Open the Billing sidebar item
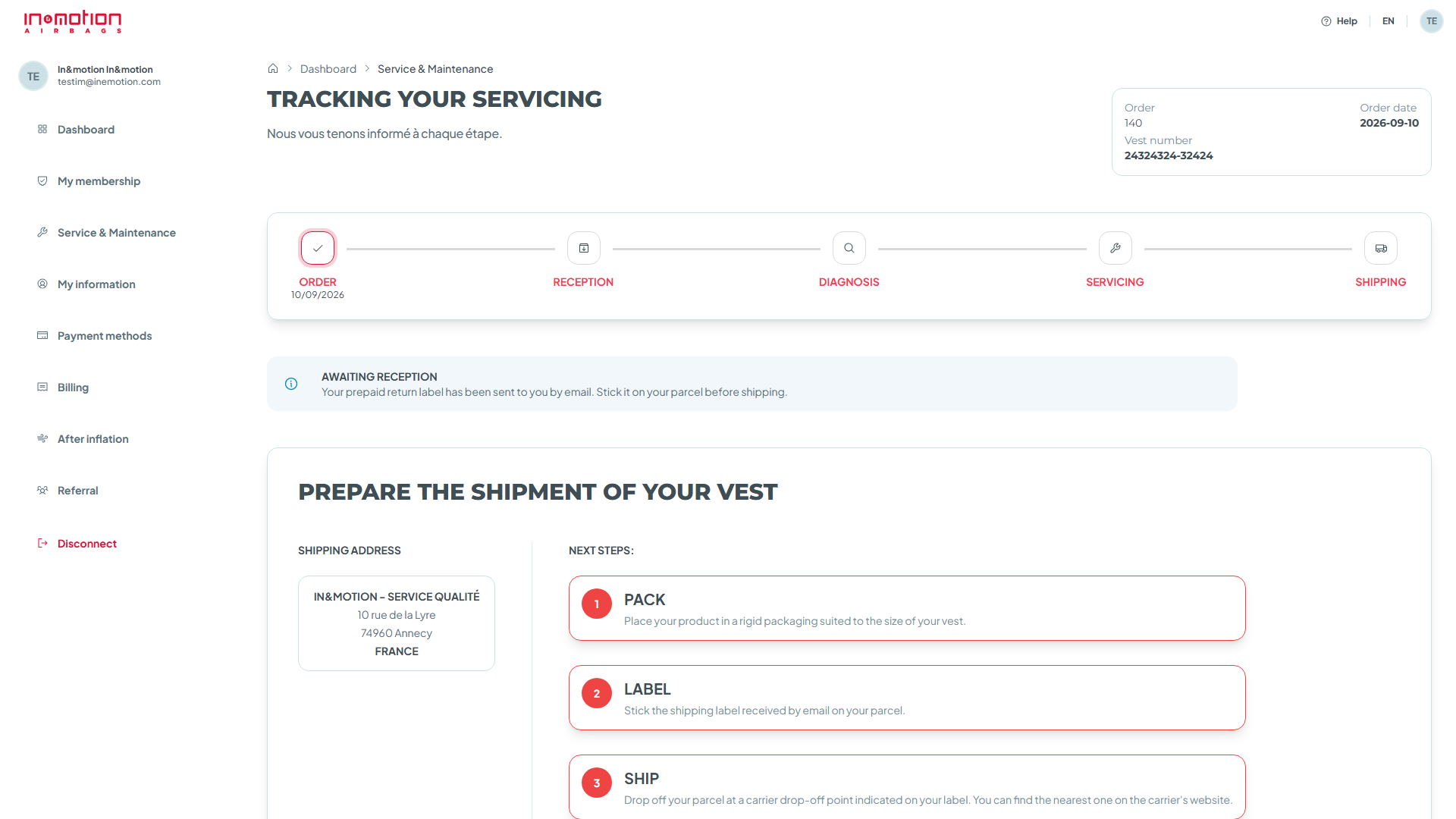The height and width of the screenshot is (819, 1456). coord(73,388)
